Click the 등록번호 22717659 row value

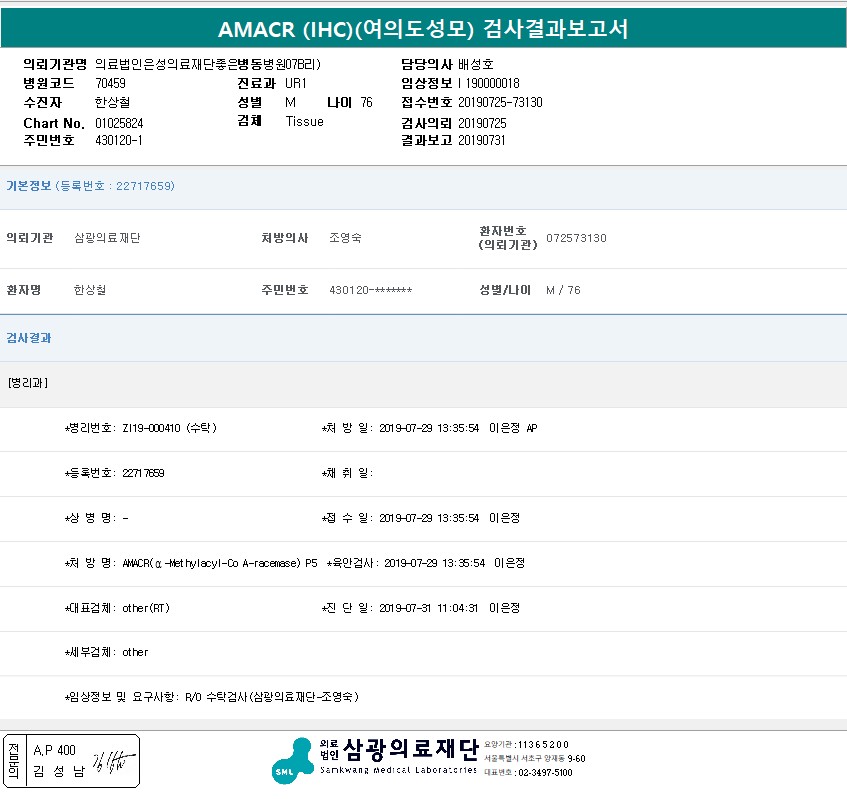pyautogui.click(x=142, y=473)
